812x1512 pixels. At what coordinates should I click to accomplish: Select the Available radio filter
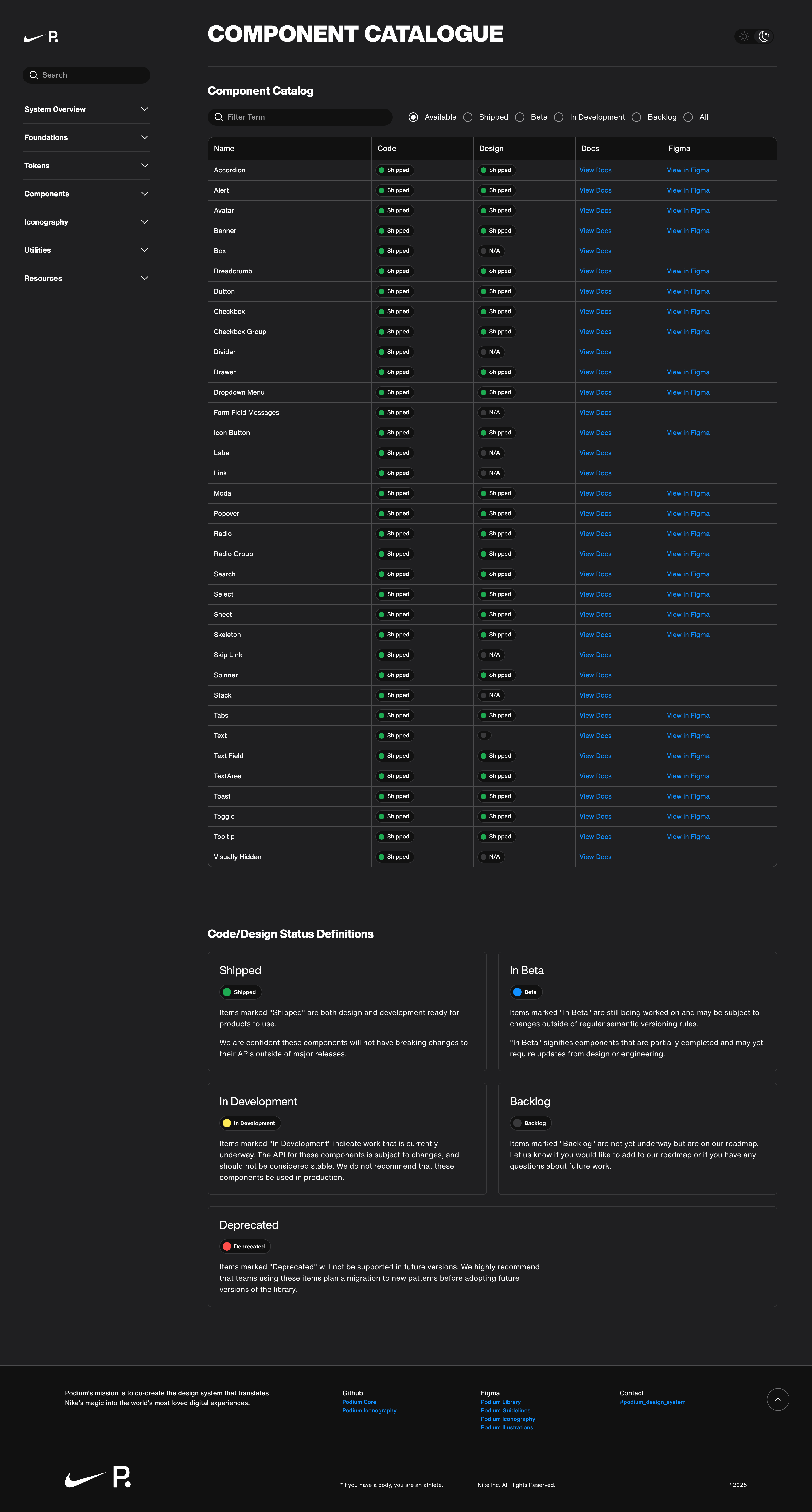pyautogui.click(x=413, y=117)
